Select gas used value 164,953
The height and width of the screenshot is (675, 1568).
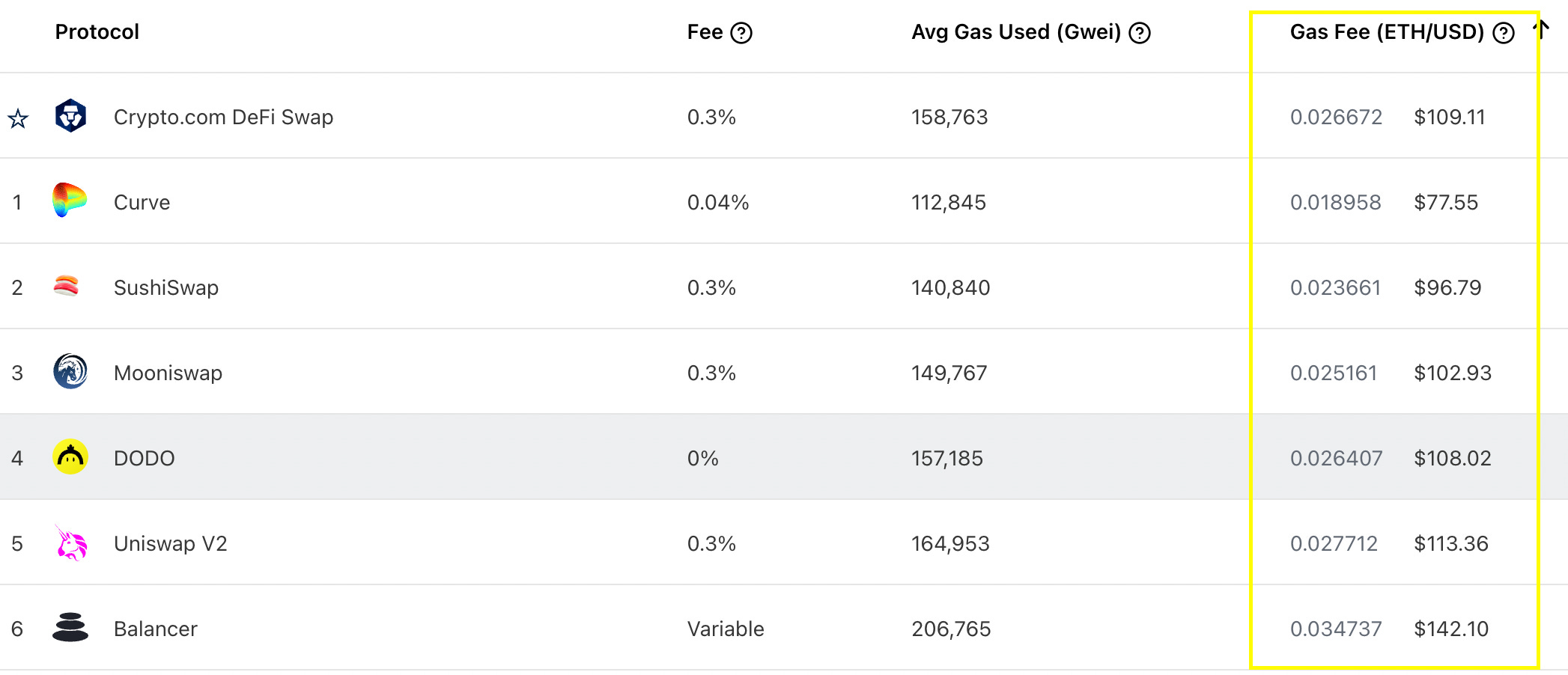tap(950, 543)
